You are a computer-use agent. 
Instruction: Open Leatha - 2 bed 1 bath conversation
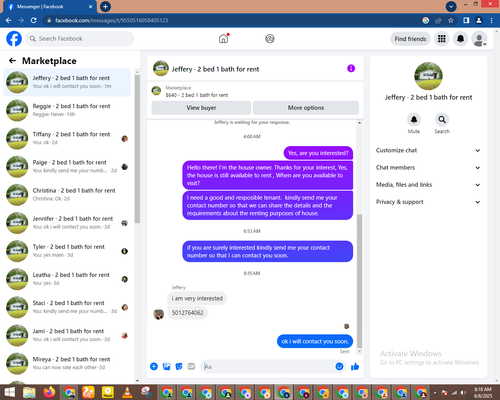pyautogui.click(x=67, y=279)
